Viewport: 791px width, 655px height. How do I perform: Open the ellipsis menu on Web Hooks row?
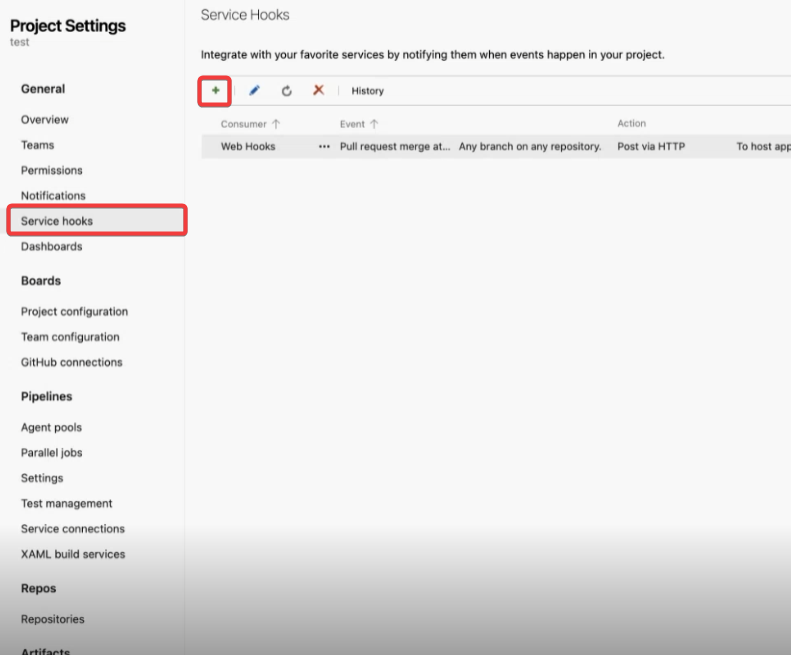pos(323,147)
